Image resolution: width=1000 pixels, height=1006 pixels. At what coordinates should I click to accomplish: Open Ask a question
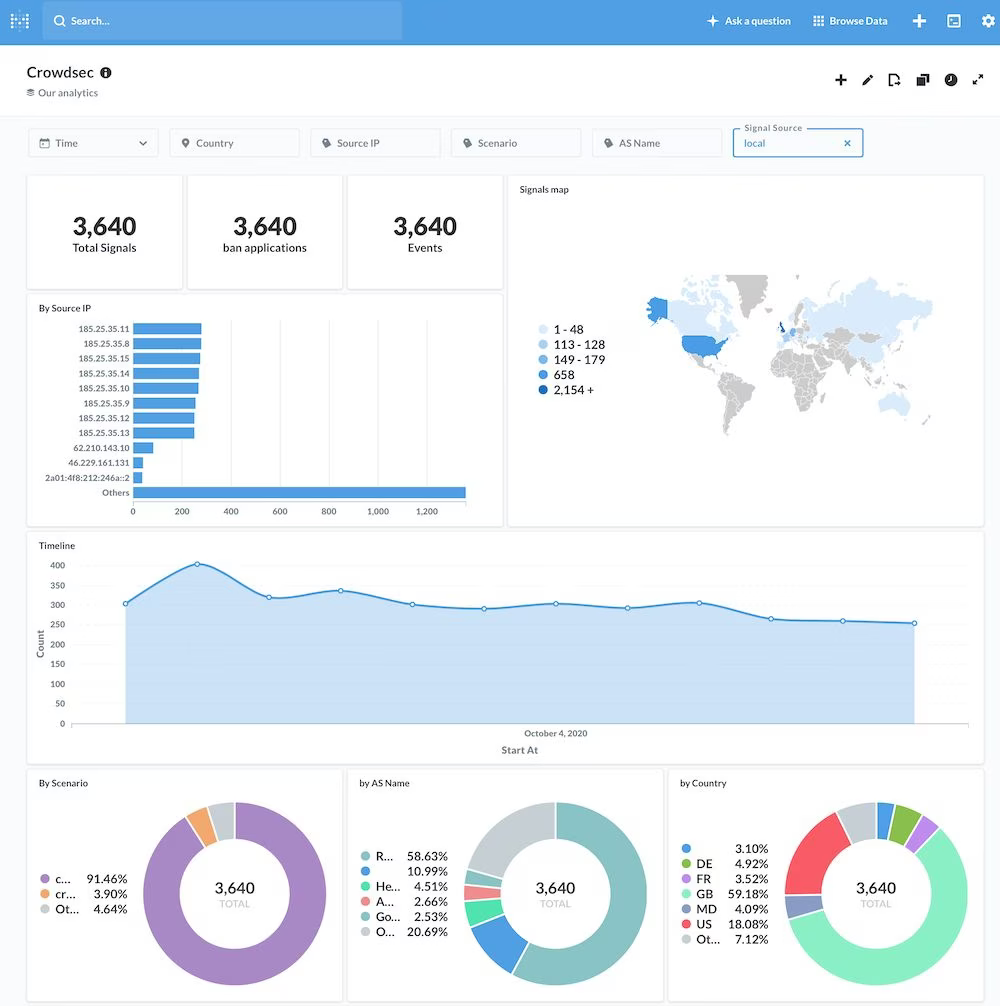(x=749, y=21)
